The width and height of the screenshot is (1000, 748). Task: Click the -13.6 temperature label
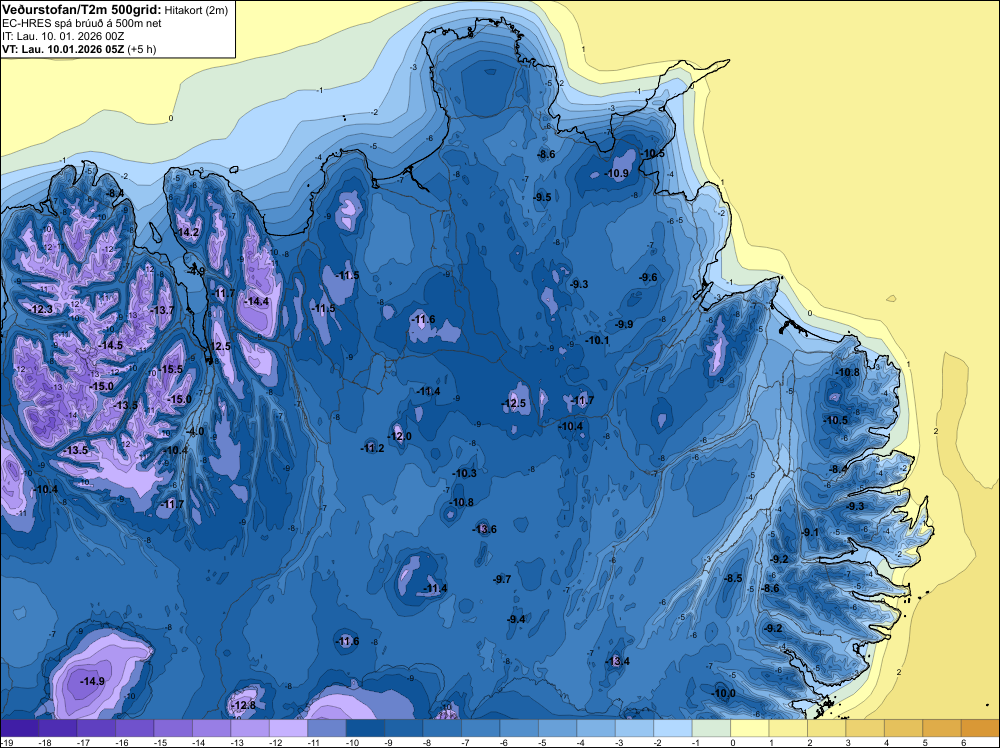[485, 529]
